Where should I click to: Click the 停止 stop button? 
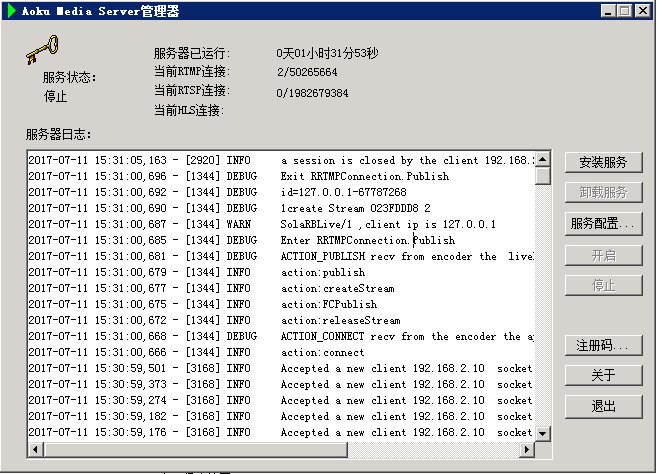(x=603, y=286)
